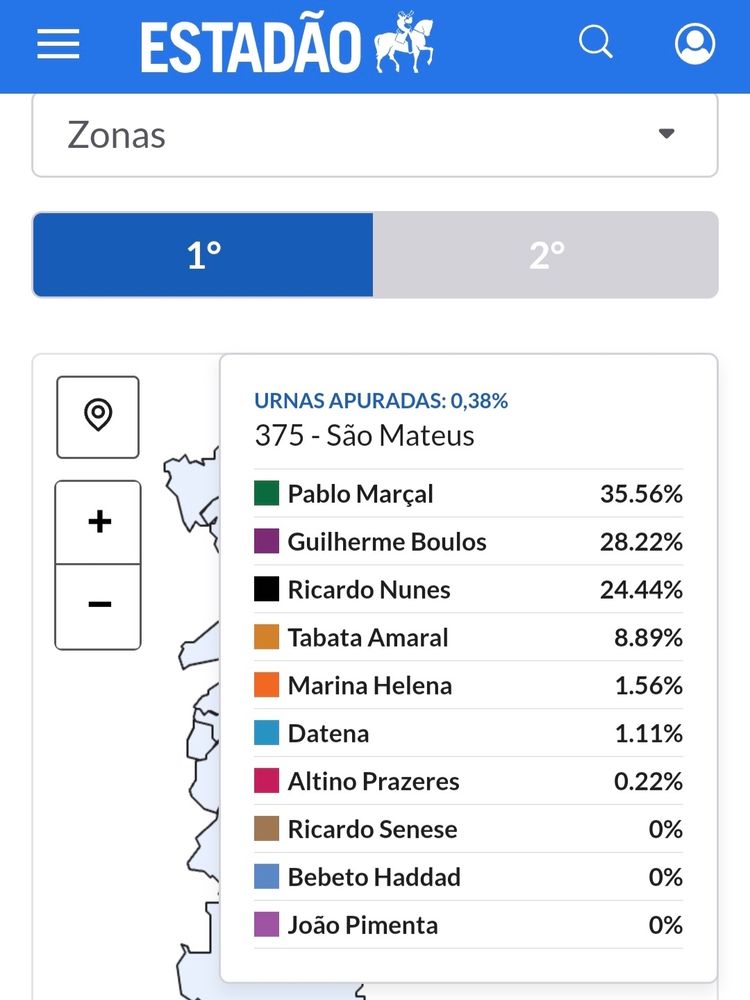The image size is (750, 1000).
Task: Zoom in on the map
Action: (99, 522)
